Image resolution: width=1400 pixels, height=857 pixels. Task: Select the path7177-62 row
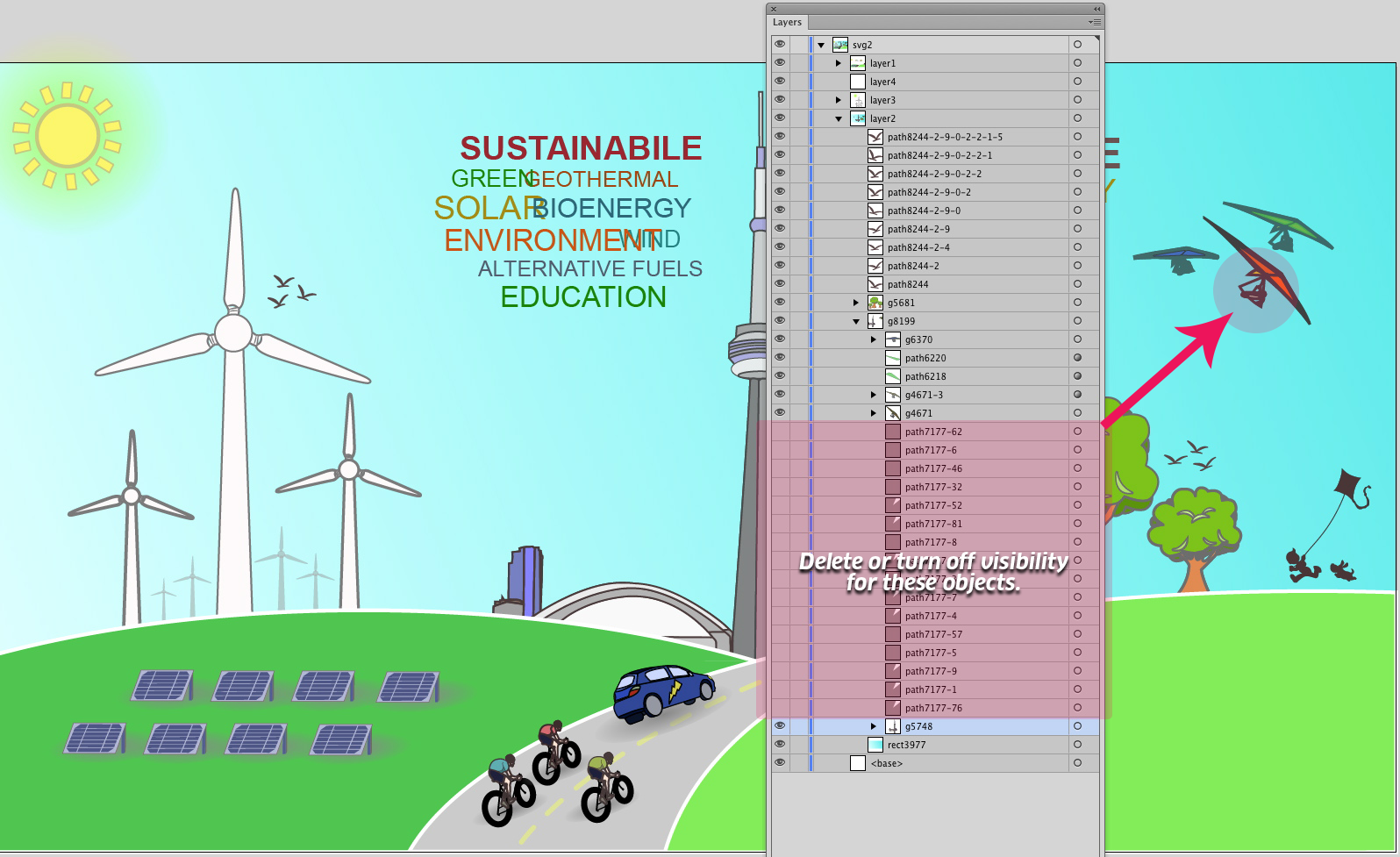coord(935,432)
